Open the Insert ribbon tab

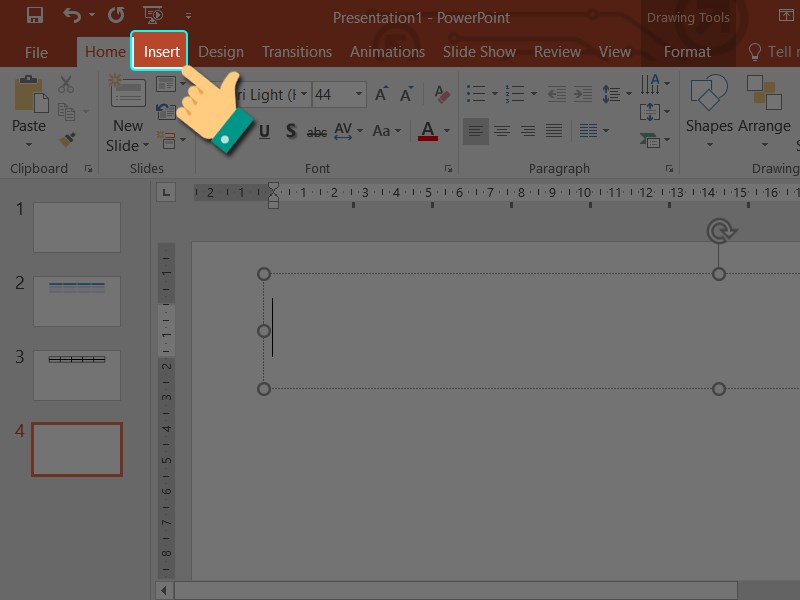click(x=161, y=52)
